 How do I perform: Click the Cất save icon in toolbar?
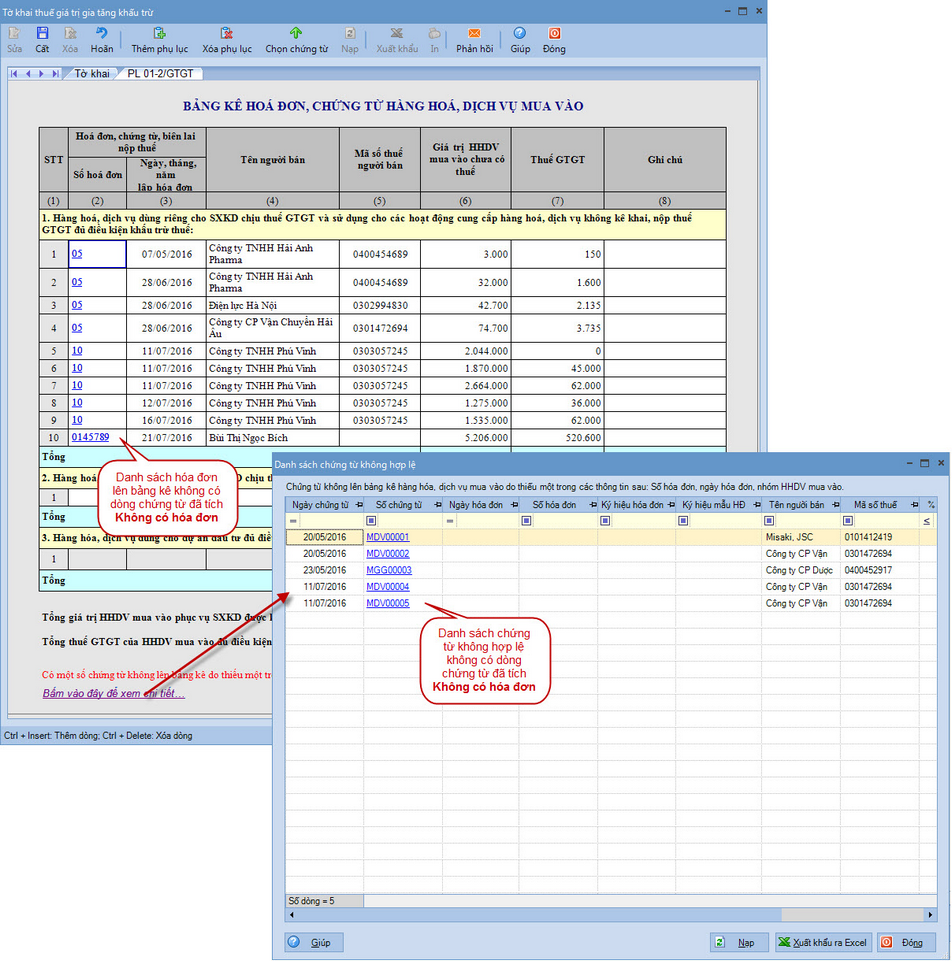(42, 33)
